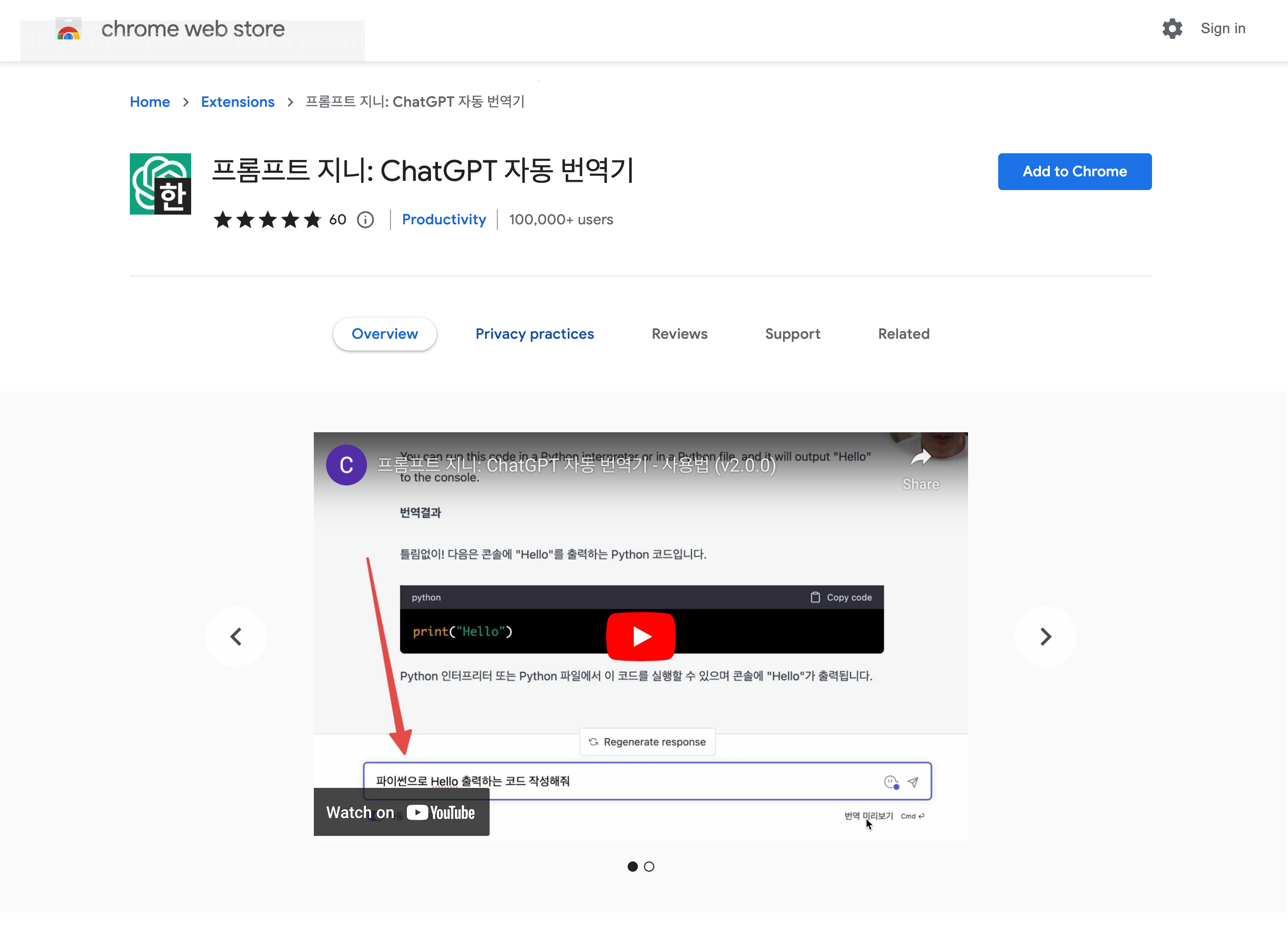Select the second carousel dot
The image size is (1288, 934).
click(649, 867)
